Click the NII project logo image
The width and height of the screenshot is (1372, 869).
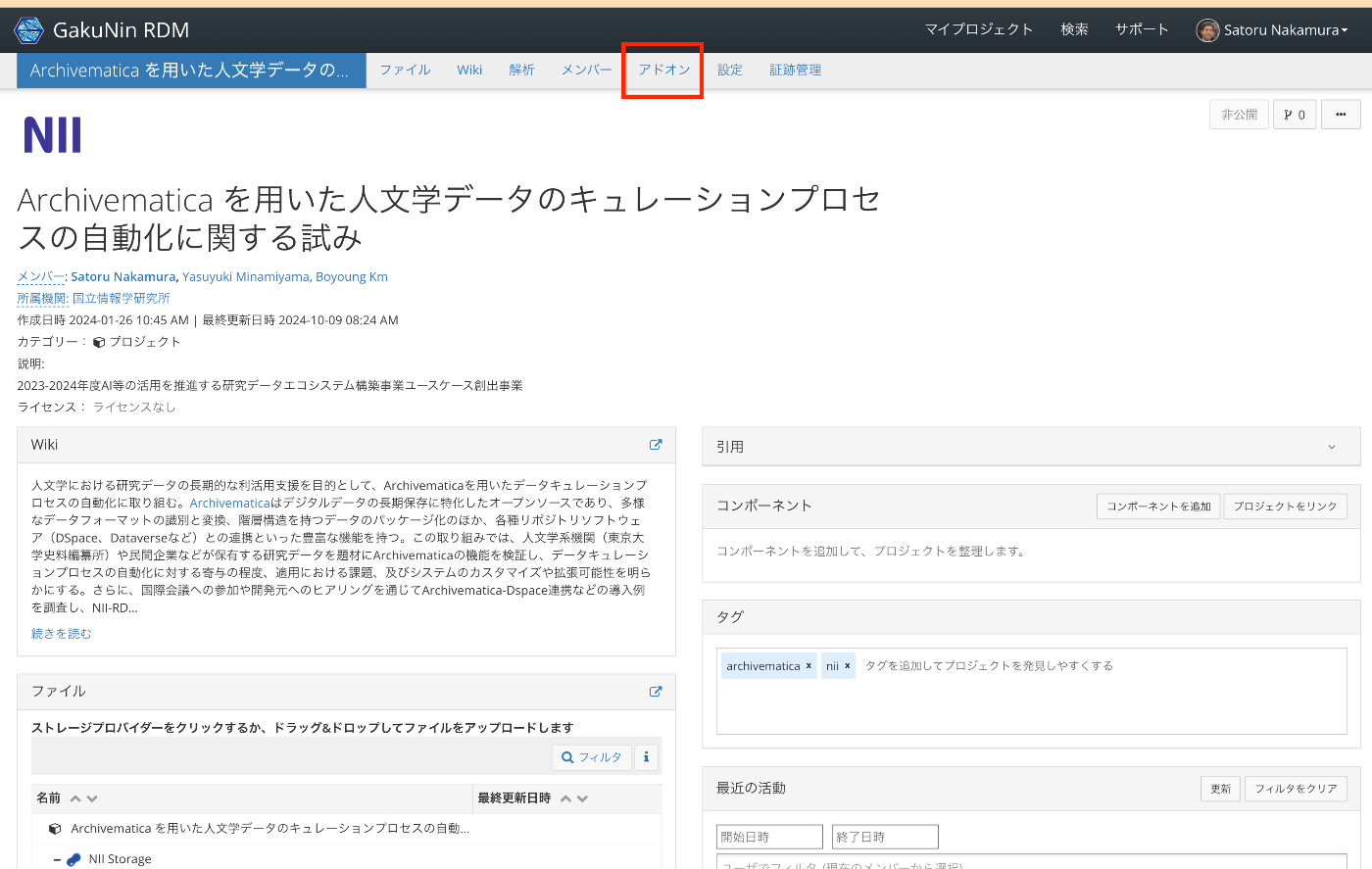point(52,135)
